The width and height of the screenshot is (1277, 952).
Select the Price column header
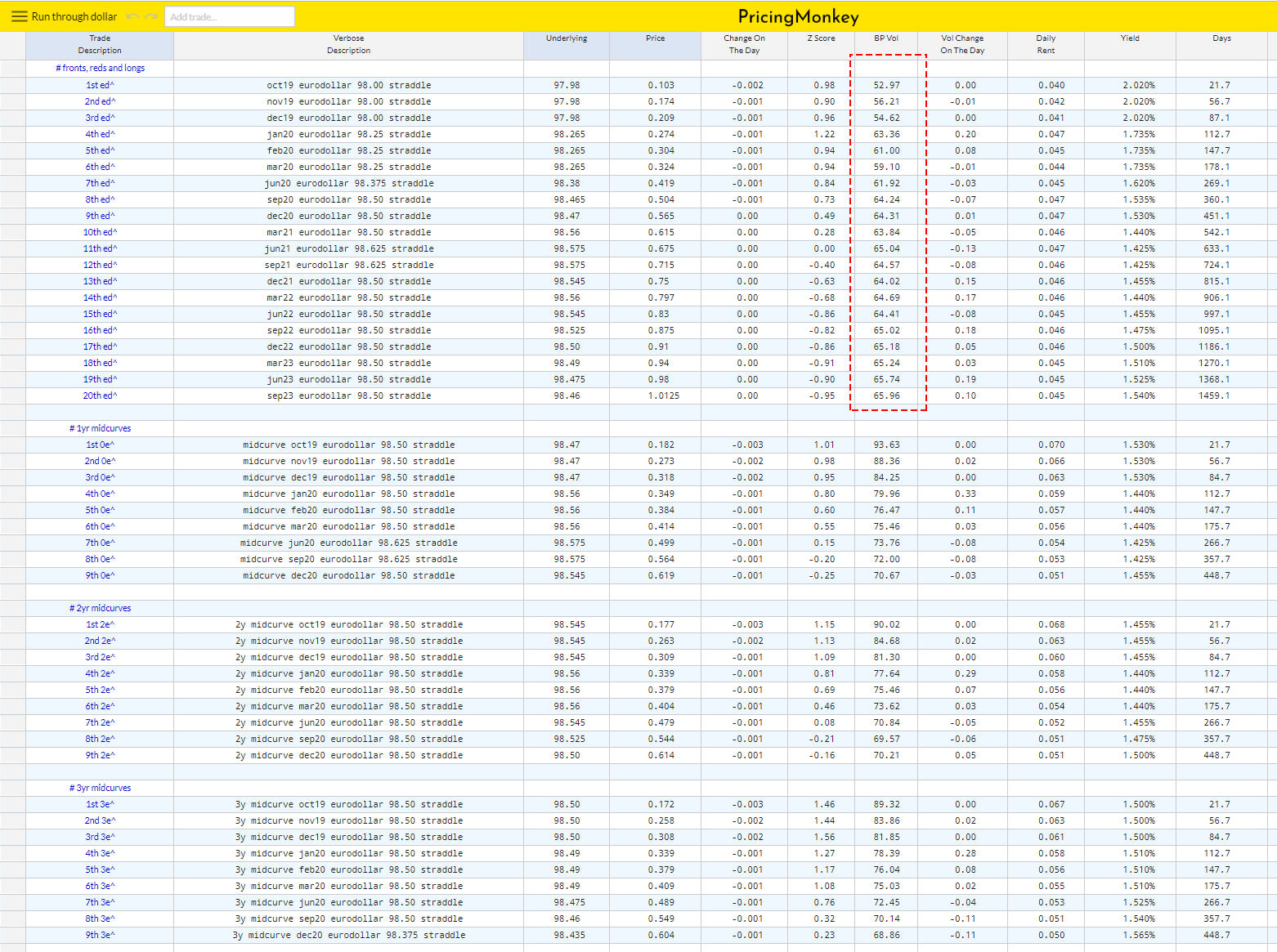click(655, 45)
